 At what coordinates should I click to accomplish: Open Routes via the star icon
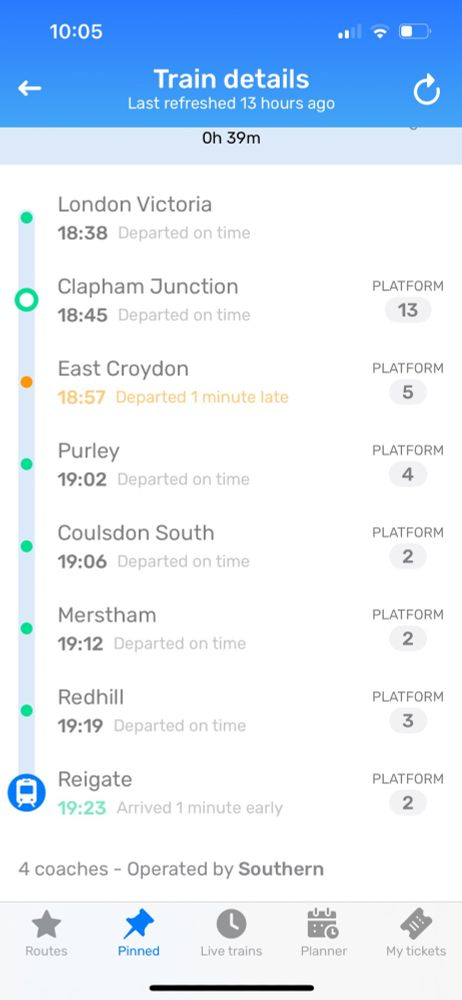(x=46, y=924)
